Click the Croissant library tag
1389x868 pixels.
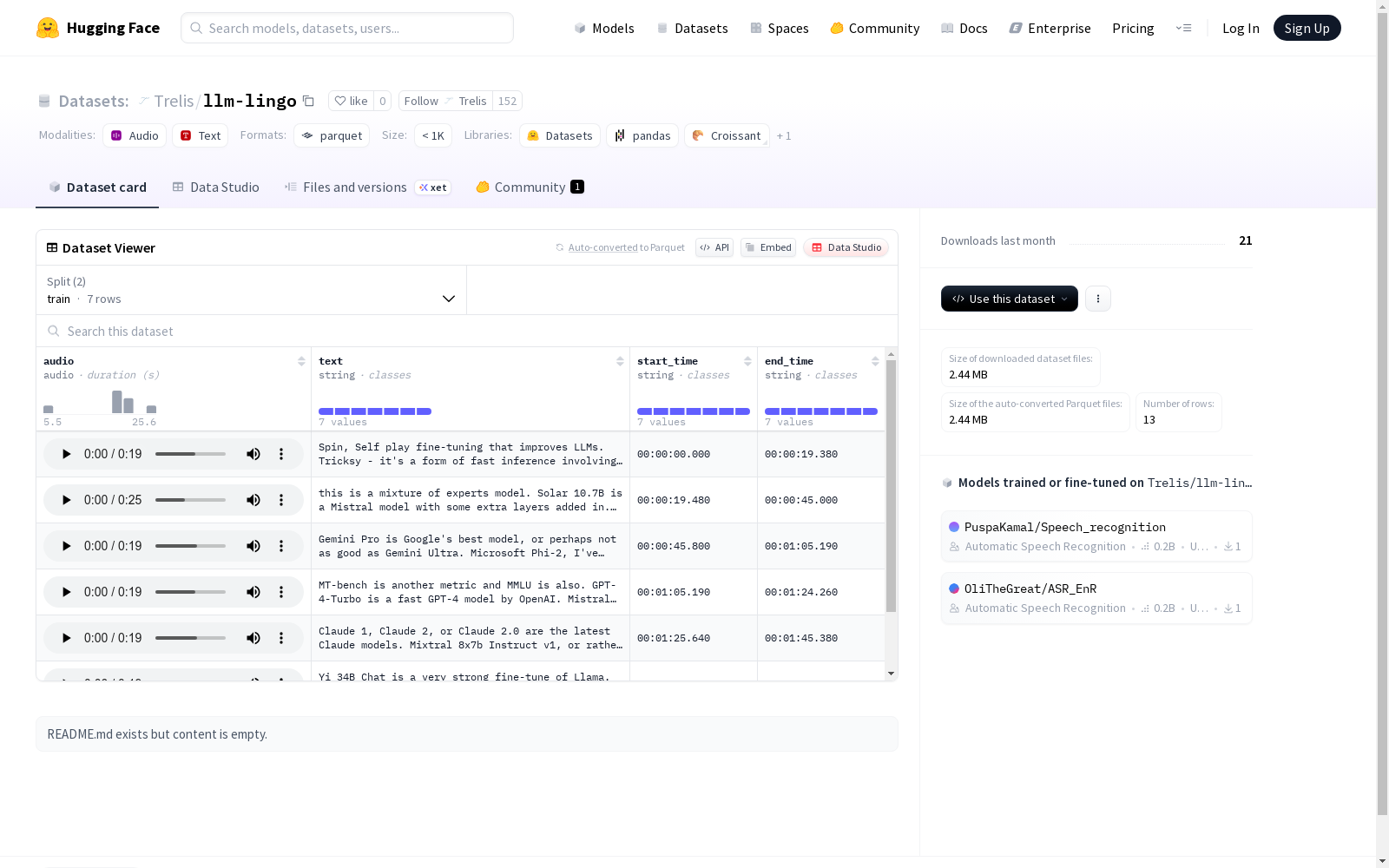coord(727,135)
